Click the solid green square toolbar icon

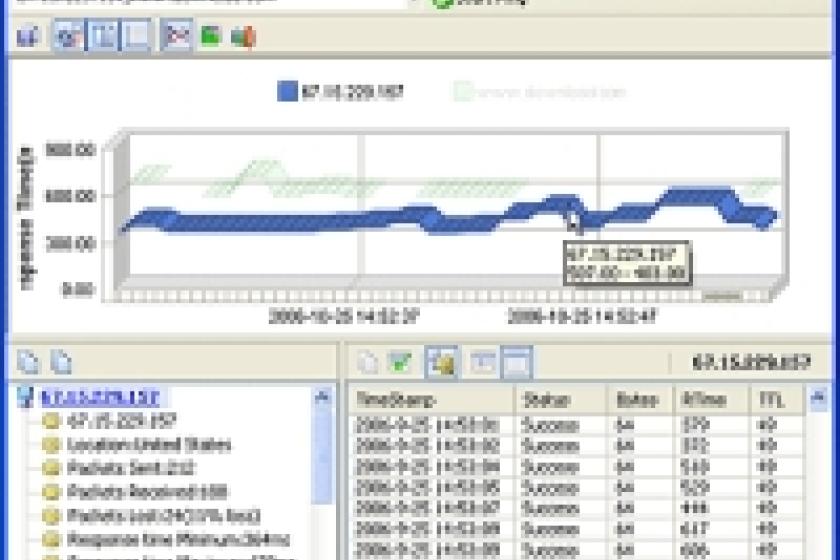tap(211, 36)
